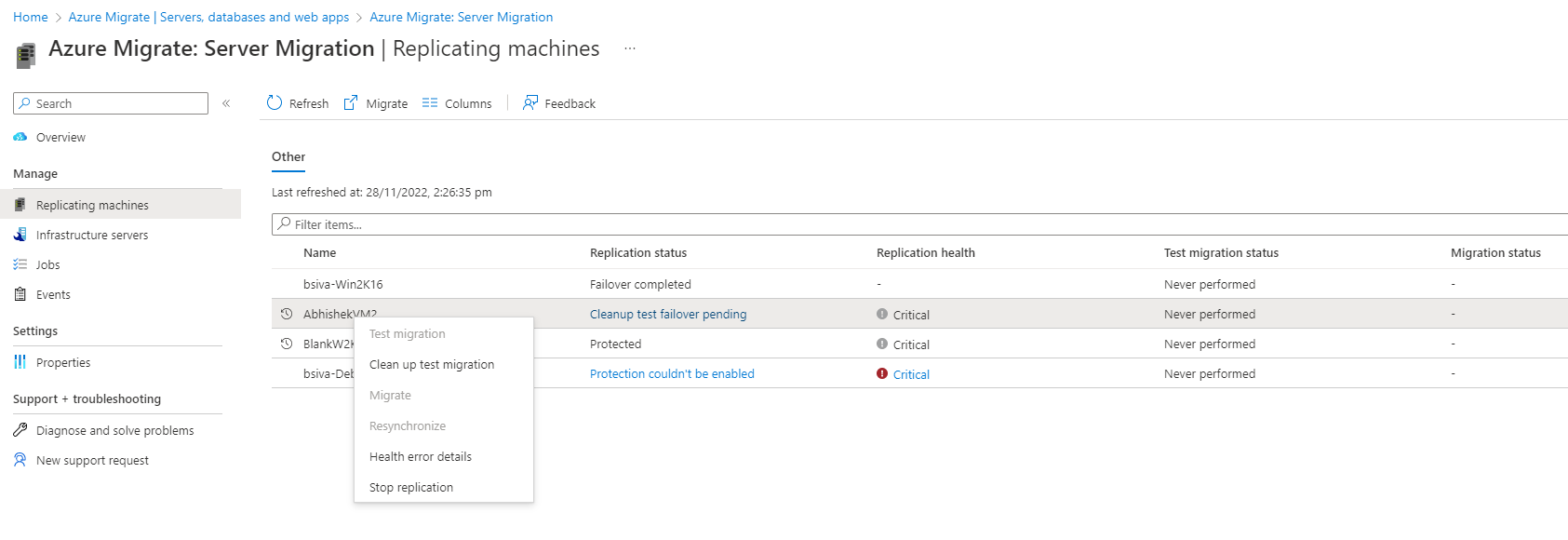Select Health error details menu entry
Image resolution: width=1568 pixels, height=540 pixels.
[421, 457]
